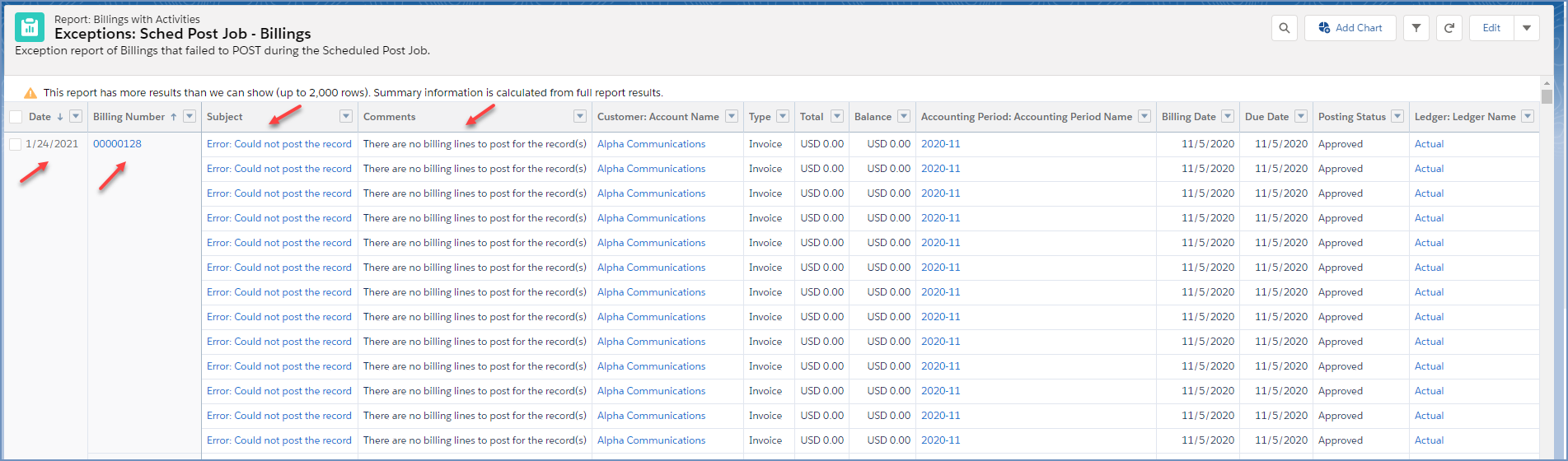
Task: Toggle the select-all checkbox in the header row
Action: pyautogui.click(x=16, y=117)
